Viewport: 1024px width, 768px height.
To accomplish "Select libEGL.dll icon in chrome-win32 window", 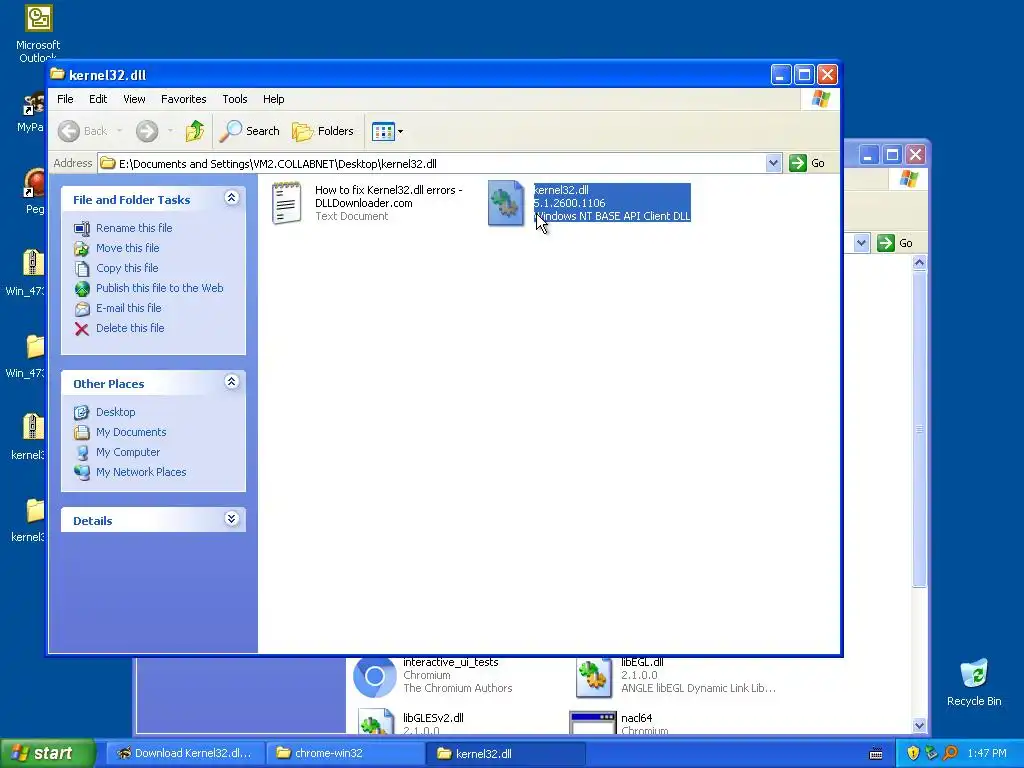I will point(593,677).
